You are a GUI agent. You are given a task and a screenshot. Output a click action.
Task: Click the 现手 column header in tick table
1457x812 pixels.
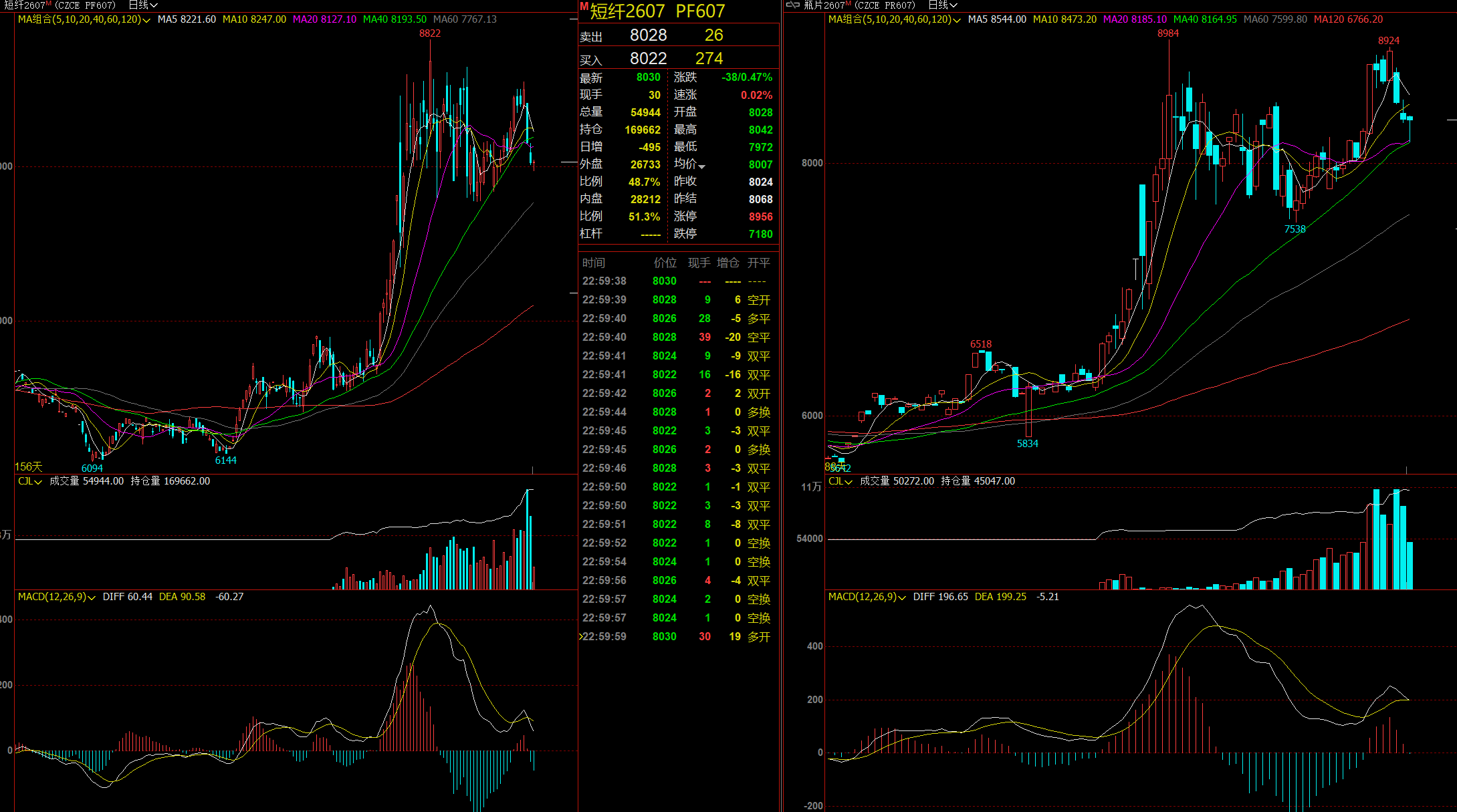pos(699,263)
